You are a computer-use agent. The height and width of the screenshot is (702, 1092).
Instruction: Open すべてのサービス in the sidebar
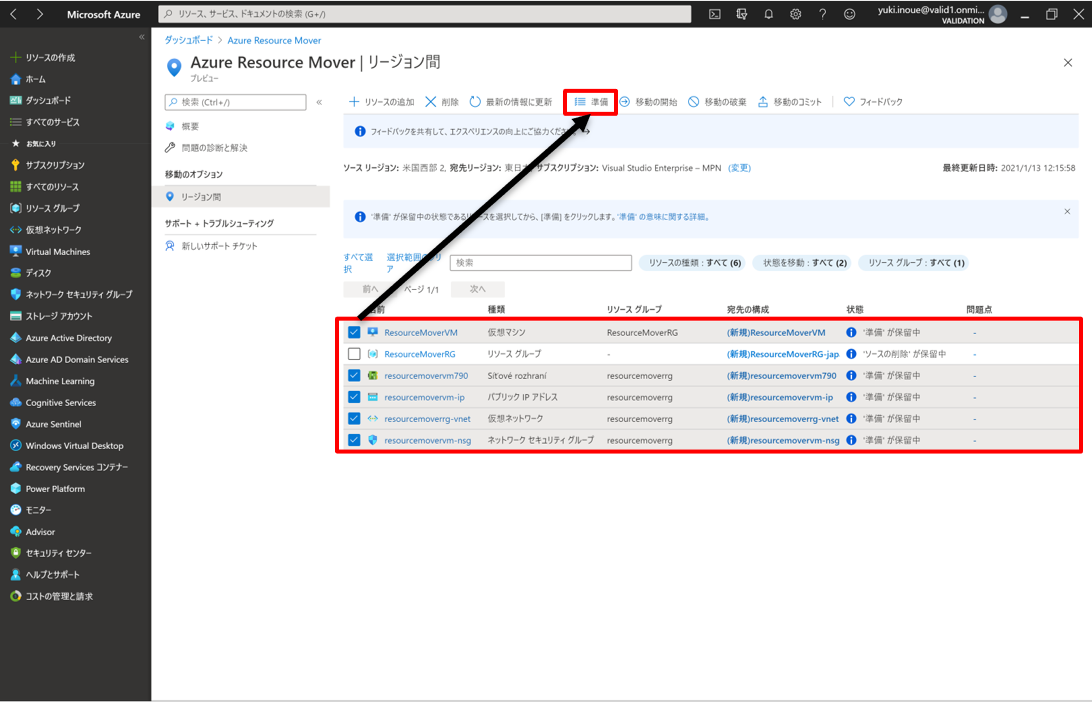pos(45,122)
